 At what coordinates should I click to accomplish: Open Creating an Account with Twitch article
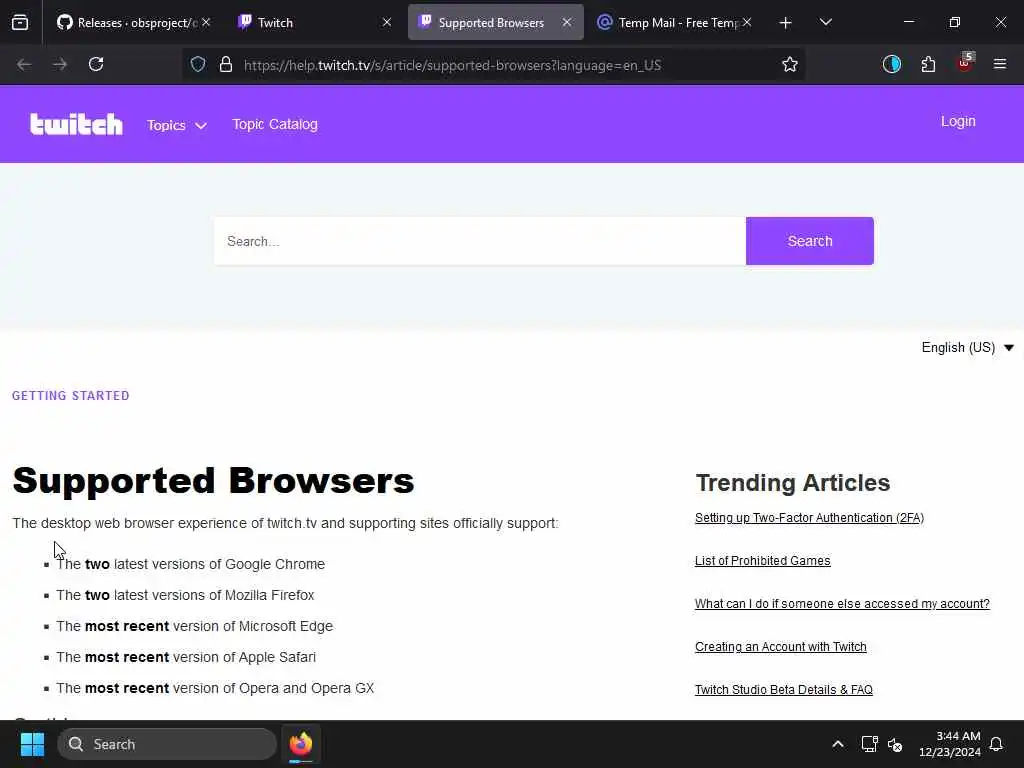[780, 647]
